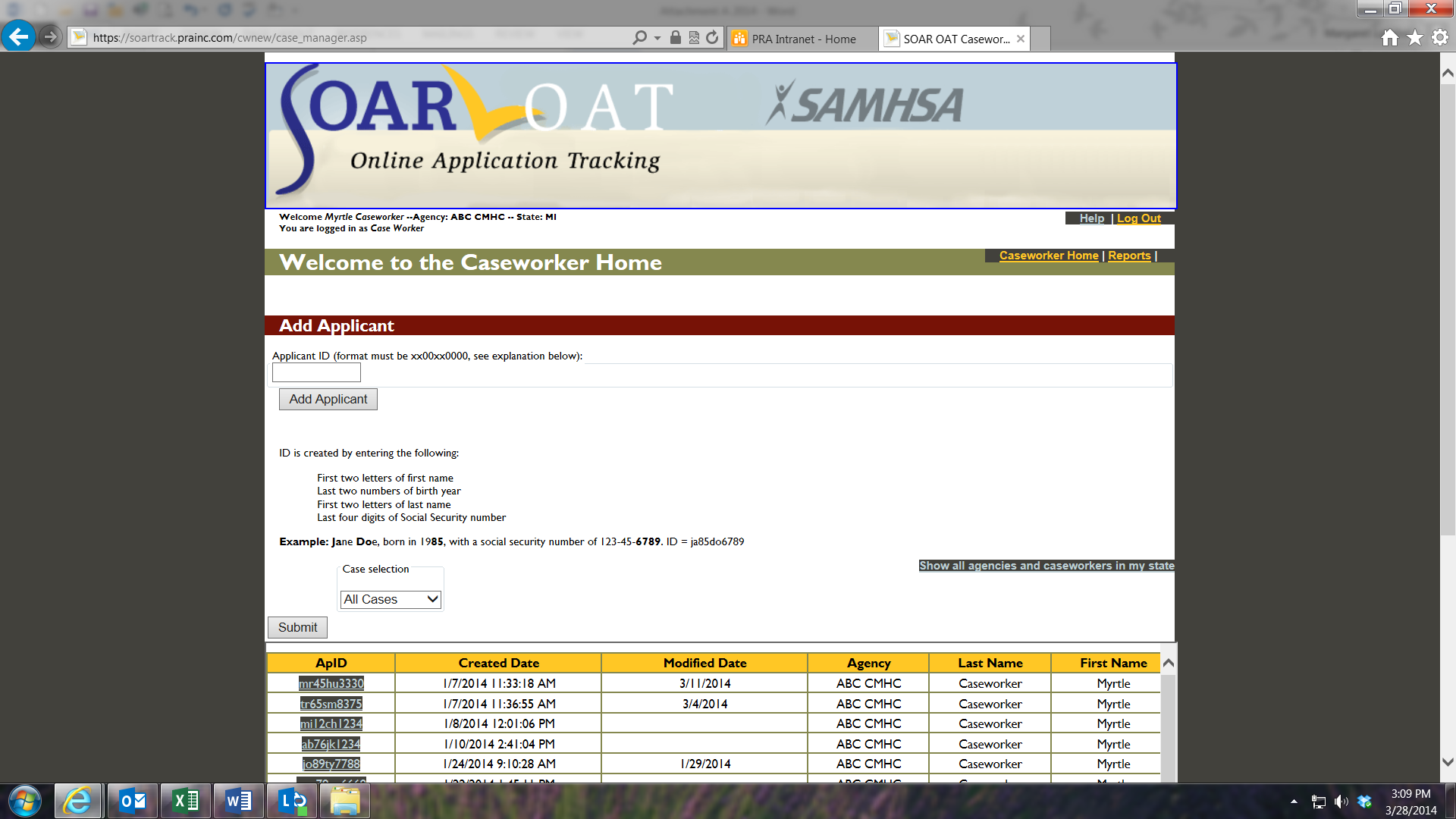Image resolution: width=1456 pixels, height=819 pixels.
Task: Click the Refresh page icon
Action: 712,38
